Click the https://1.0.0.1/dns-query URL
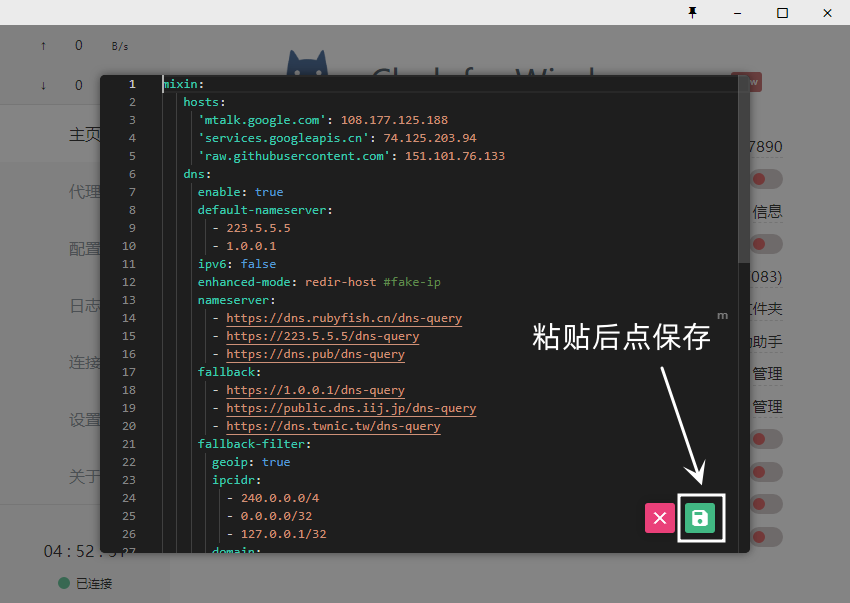 (x=315, y=390)
